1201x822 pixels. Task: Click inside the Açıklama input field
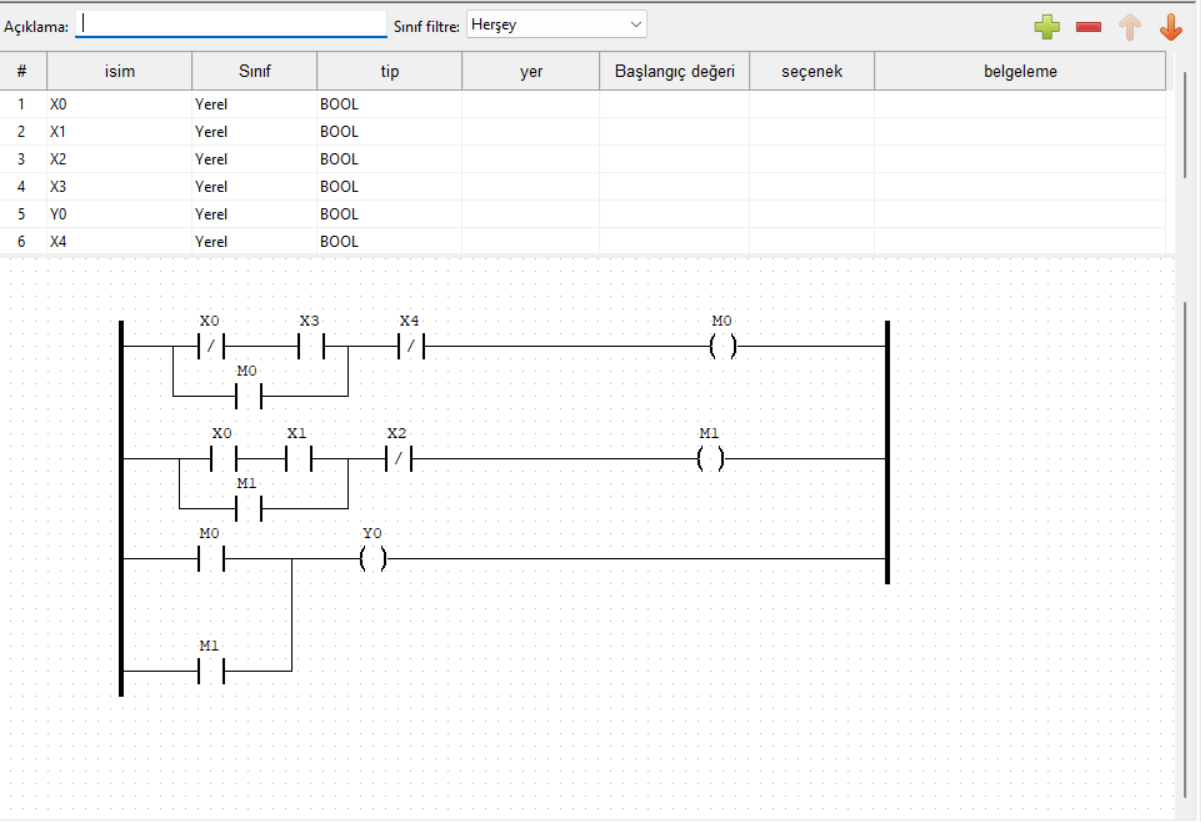230,24
